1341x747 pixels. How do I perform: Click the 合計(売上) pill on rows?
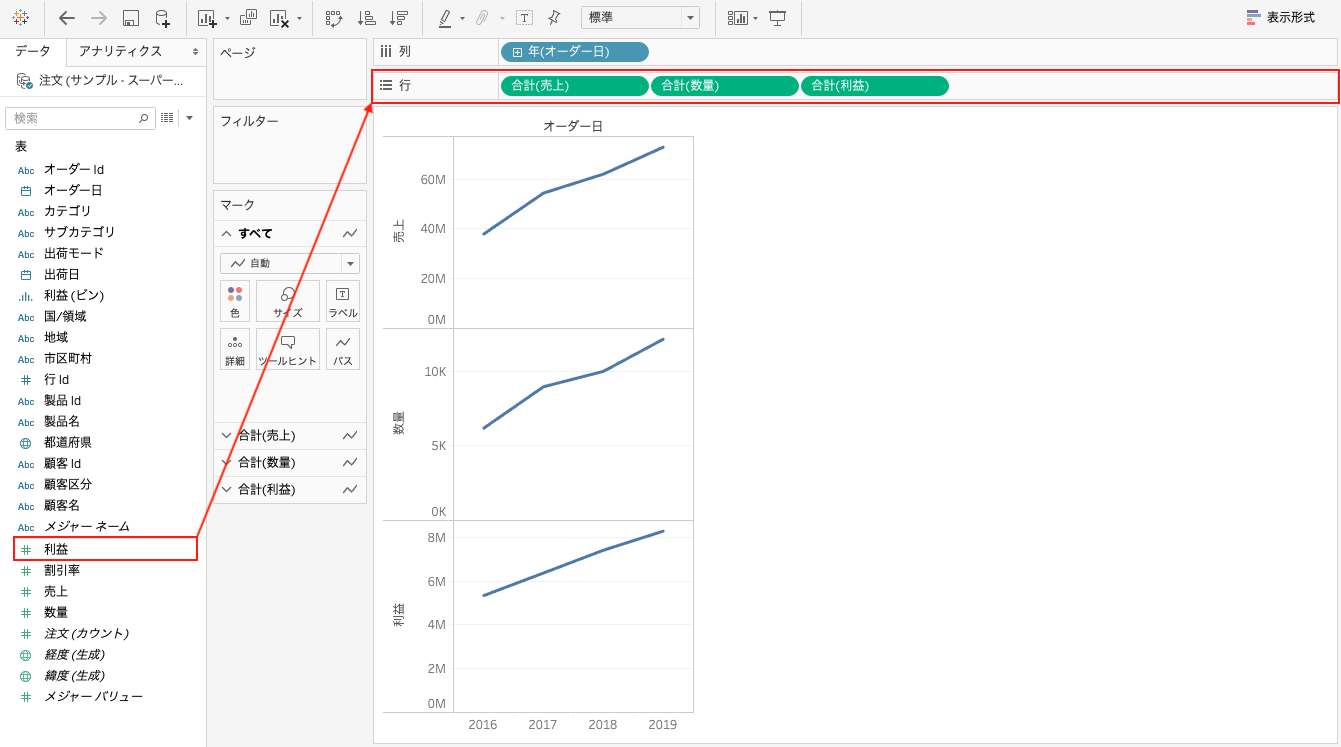575,86
